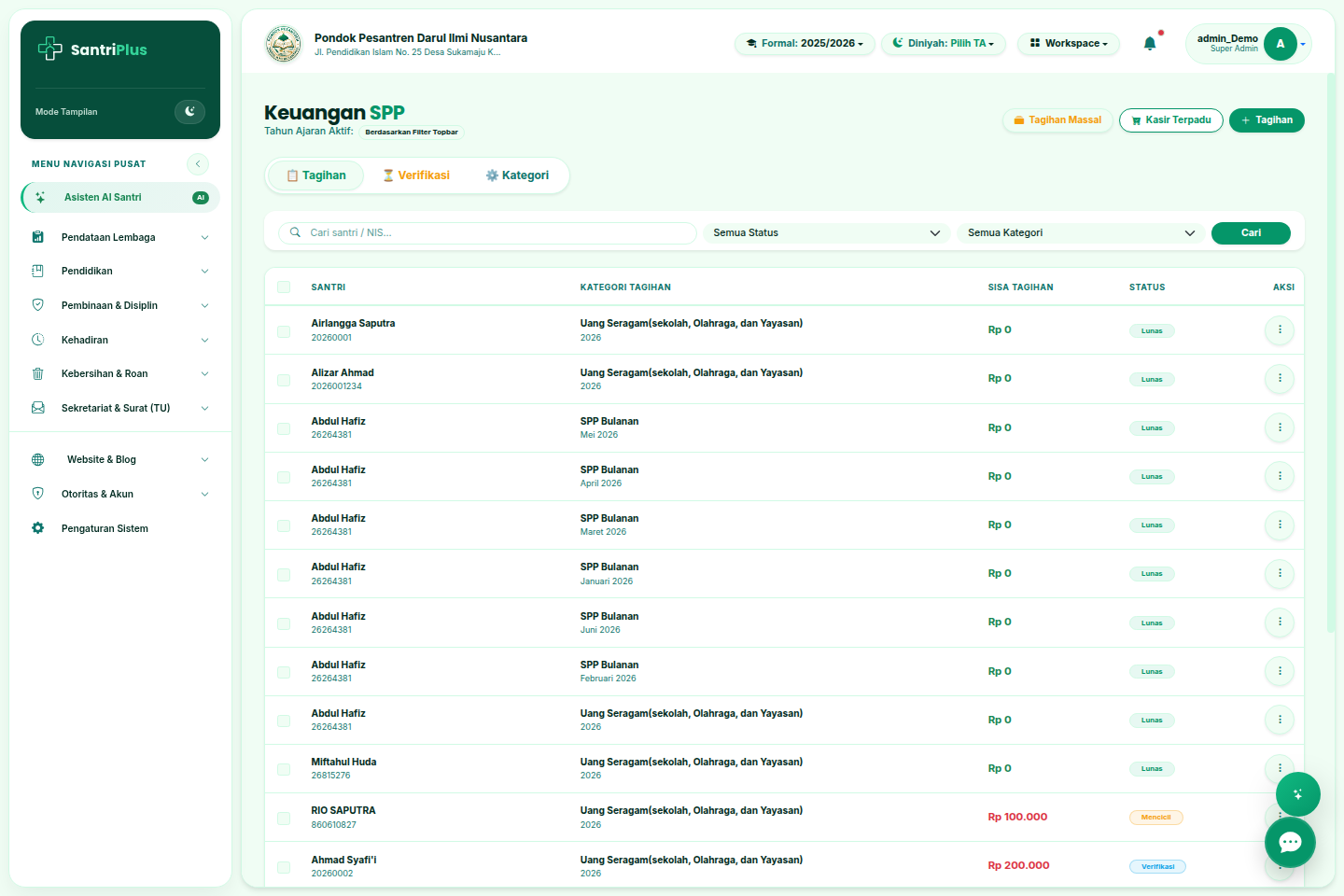Click the Cari search button
The width and height of the screenshot is (1344, 896).
click(x=1251, y=233)
